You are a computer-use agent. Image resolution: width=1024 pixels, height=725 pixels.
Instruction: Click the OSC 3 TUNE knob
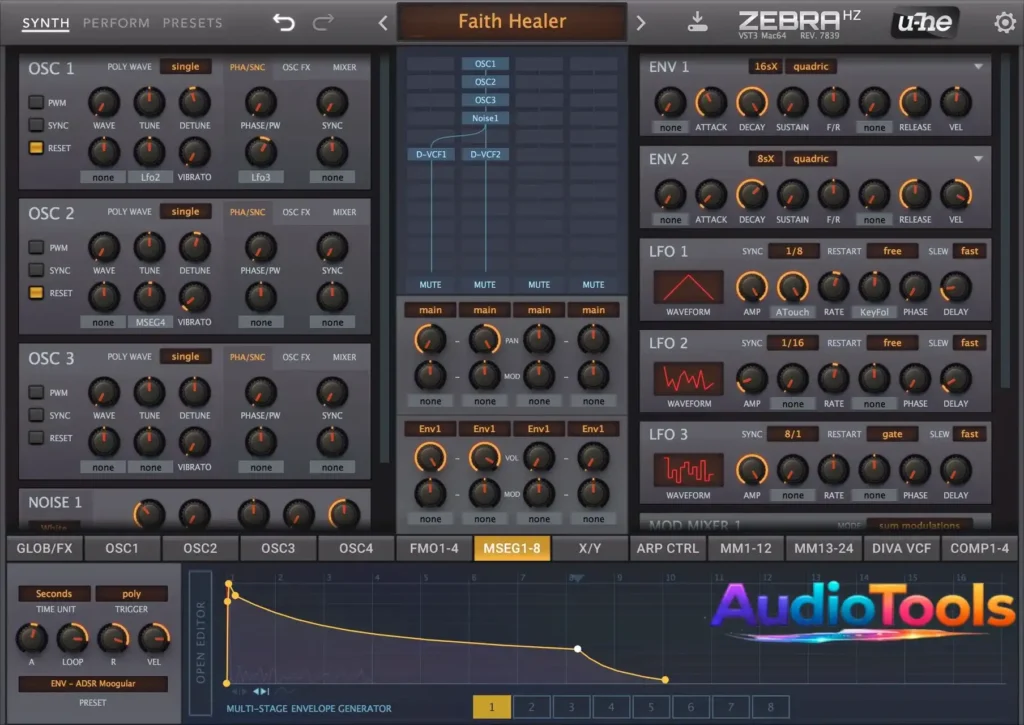click(x=150, y=393)
